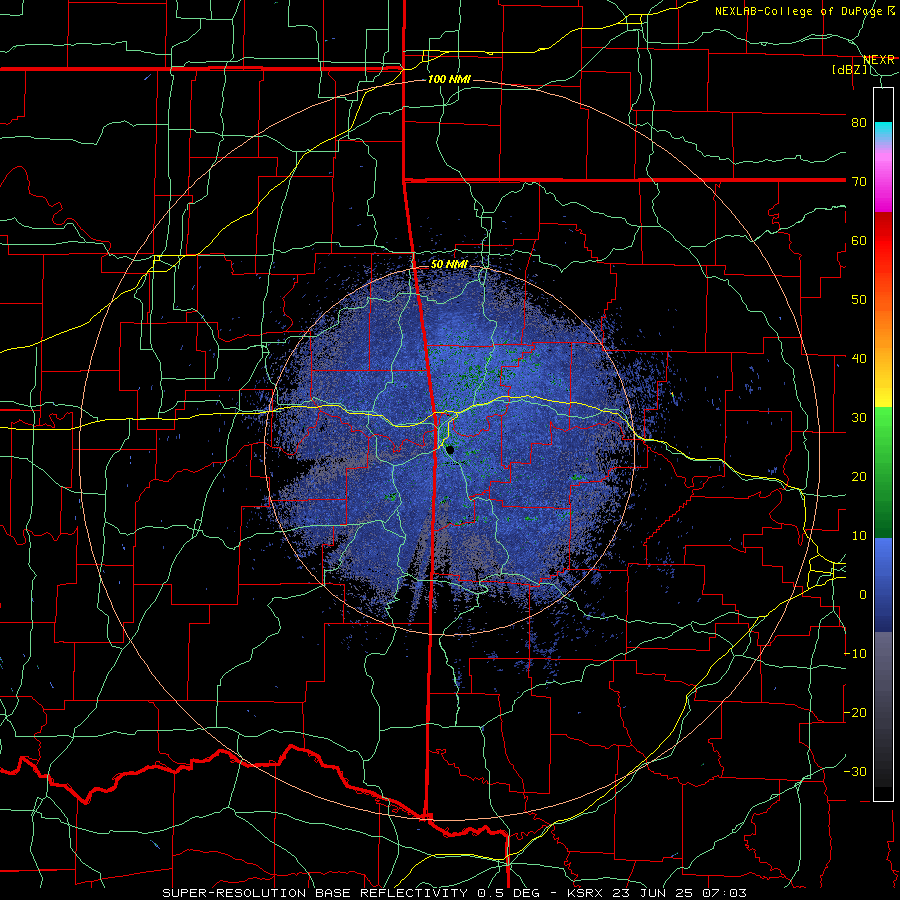Click the "KSRX 23 JUN 25 07:03" timestamp

[657, 893]
